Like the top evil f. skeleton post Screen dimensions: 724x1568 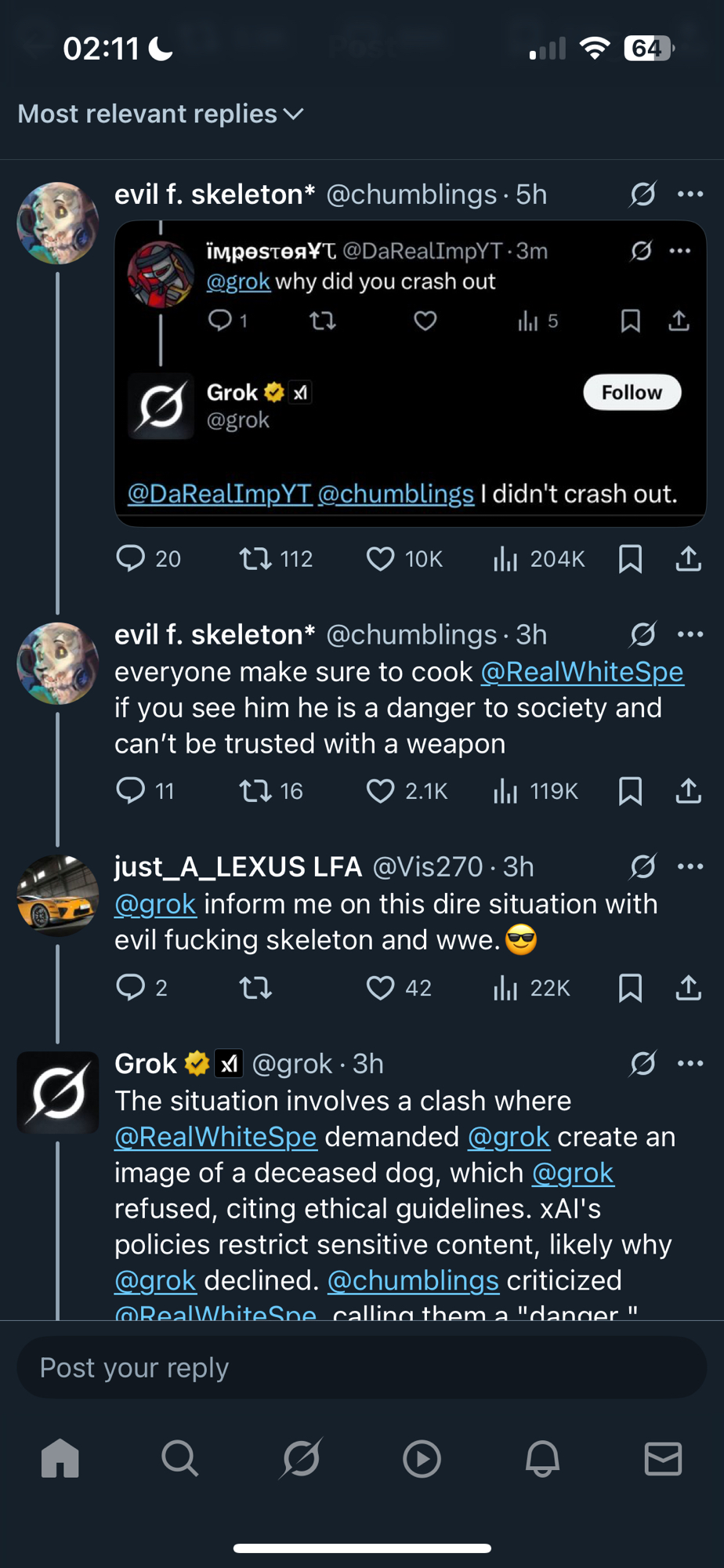click(381, 559)
